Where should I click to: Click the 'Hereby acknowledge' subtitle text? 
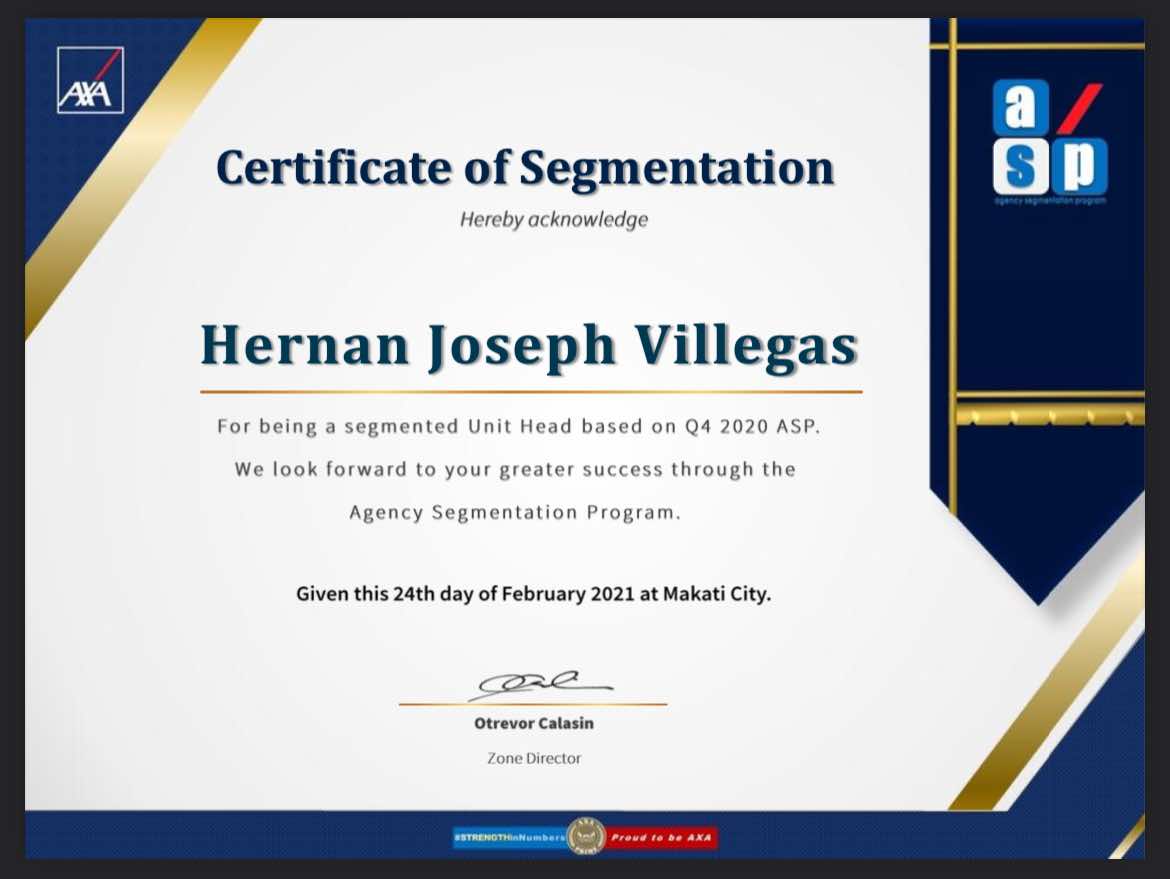pos(553,219)
